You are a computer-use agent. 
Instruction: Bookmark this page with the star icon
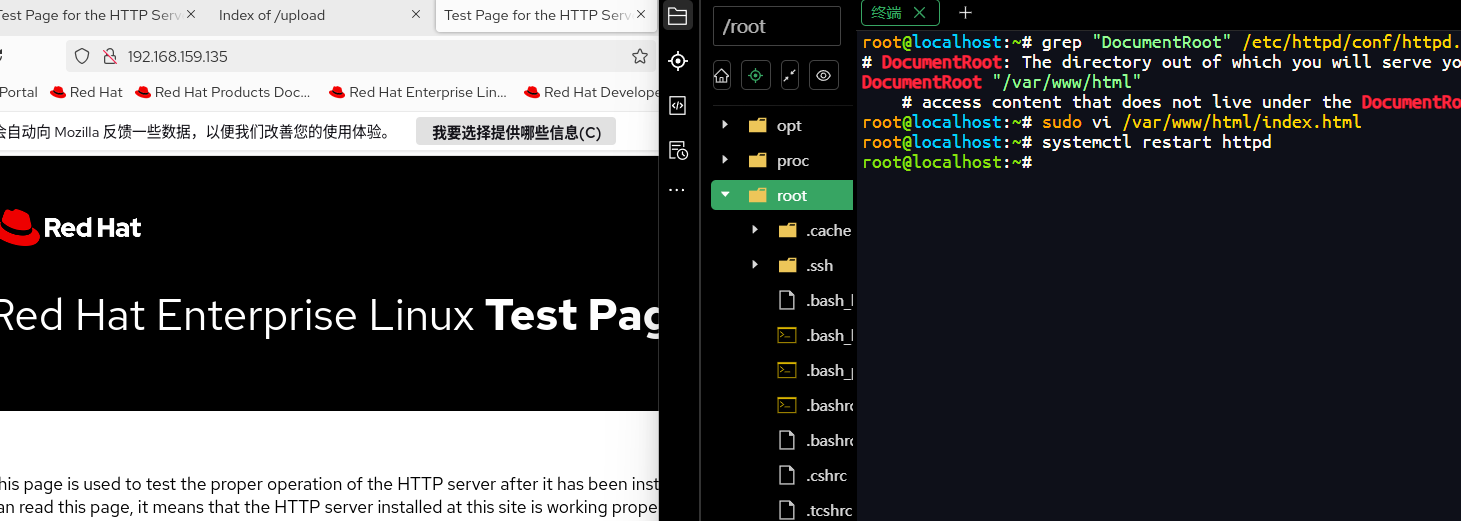pyautogui.click(x=640, y=56)
